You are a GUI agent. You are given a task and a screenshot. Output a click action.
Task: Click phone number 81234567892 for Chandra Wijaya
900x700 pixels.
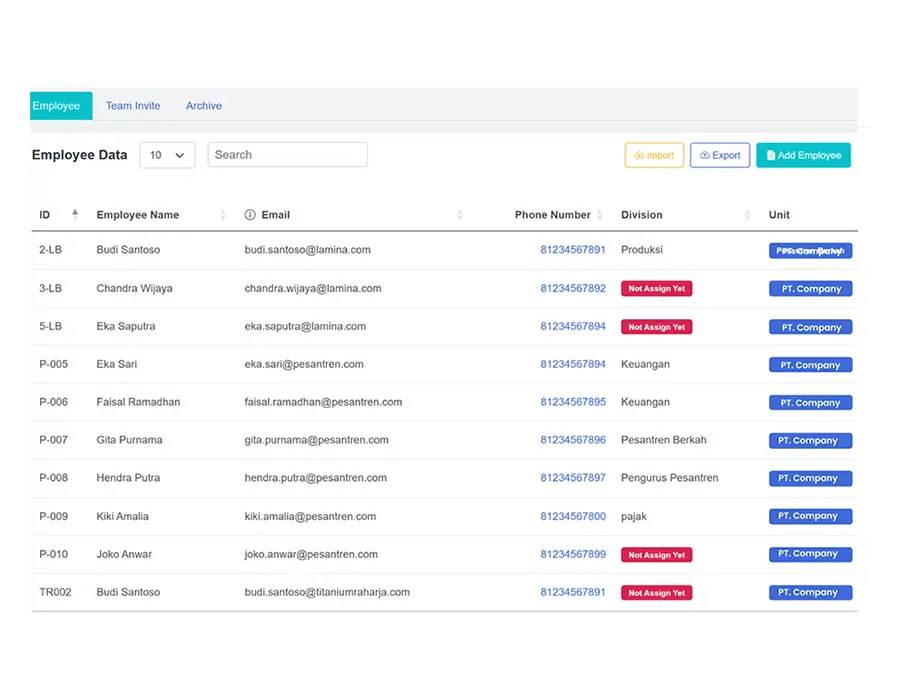(x=573, y=288)
